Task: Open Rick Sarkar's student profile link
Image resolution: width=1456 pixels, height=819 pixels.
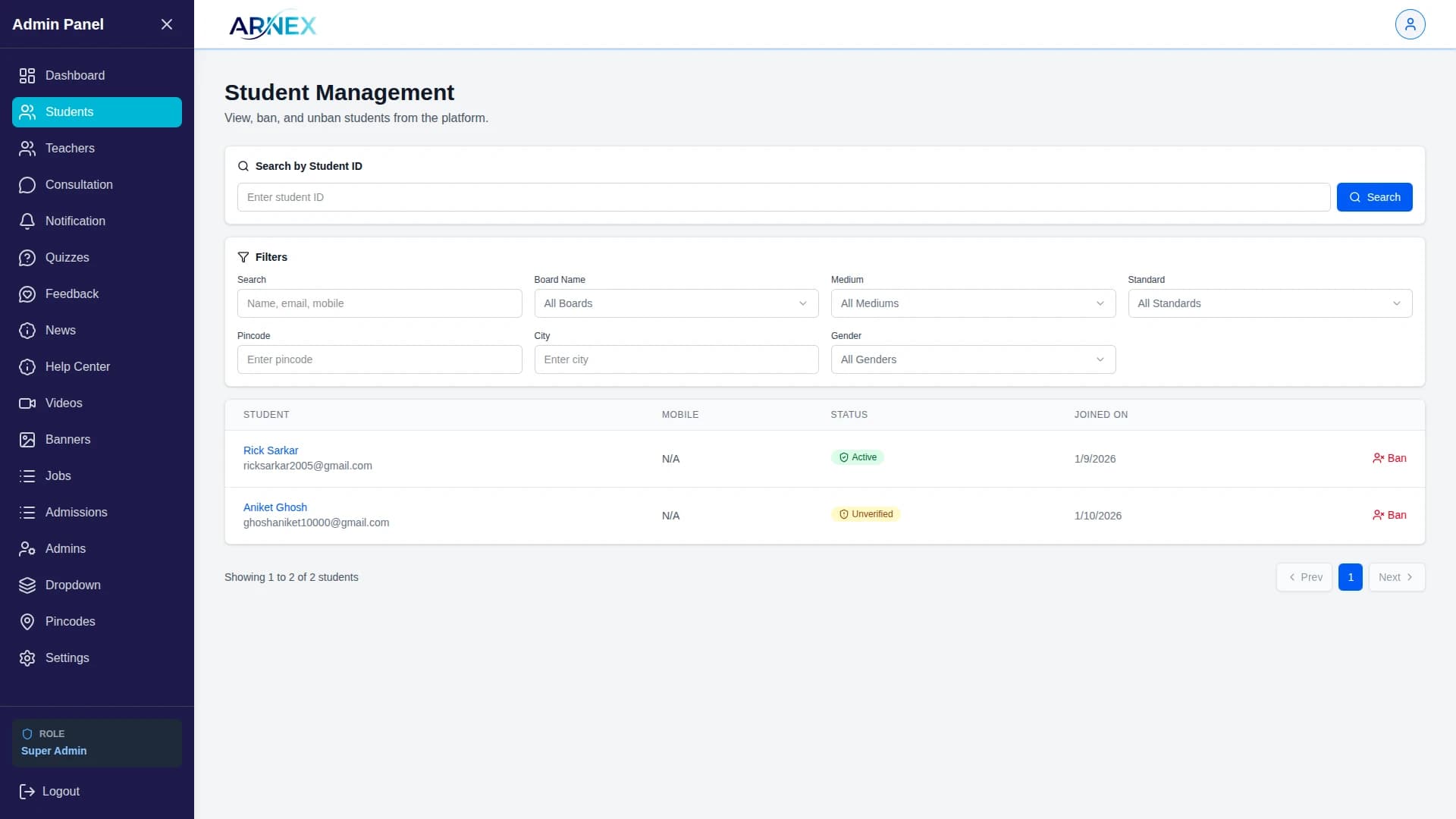Action: 271,450
